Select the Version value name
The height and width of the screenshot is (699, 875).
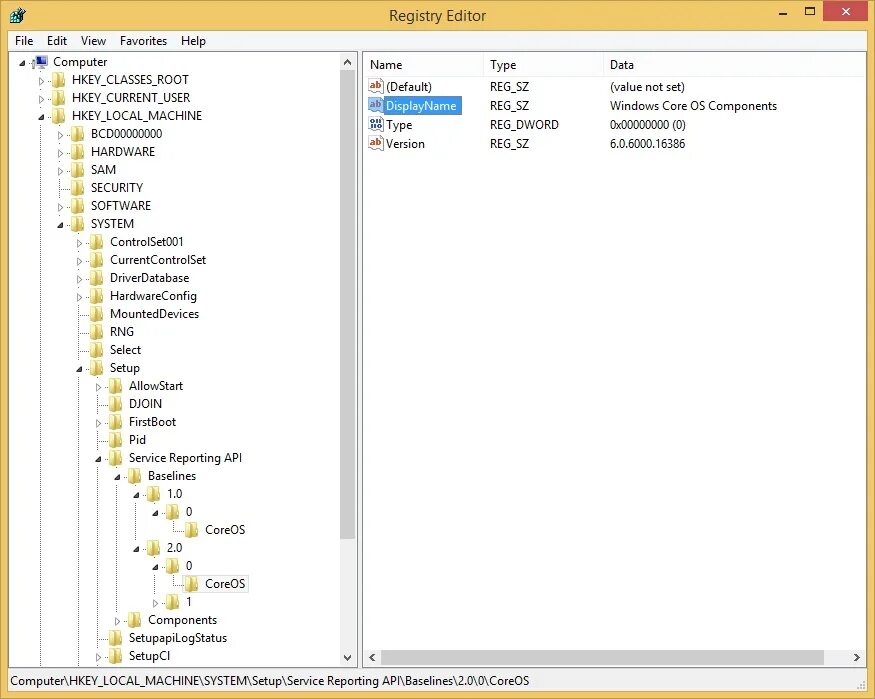click(405, 144)
